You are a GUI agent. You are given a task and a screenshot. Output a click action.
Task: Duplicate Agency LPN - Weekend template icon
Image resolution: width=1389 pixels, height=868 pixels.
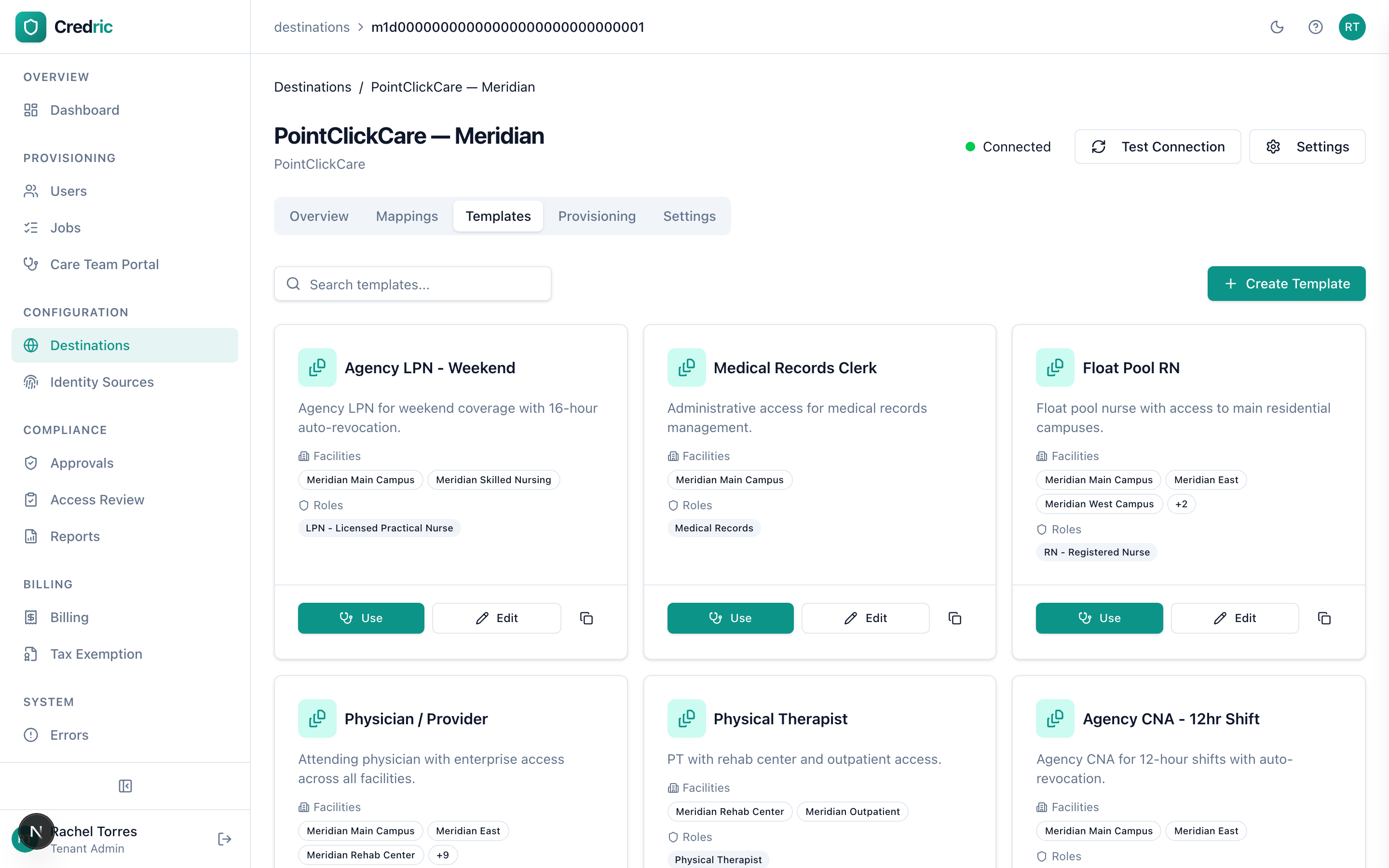[586, 618]
